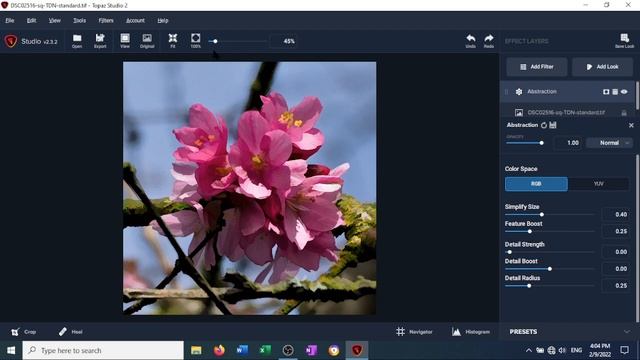Delete the Abstraction layer via trash icon

(x=615, y=92)
